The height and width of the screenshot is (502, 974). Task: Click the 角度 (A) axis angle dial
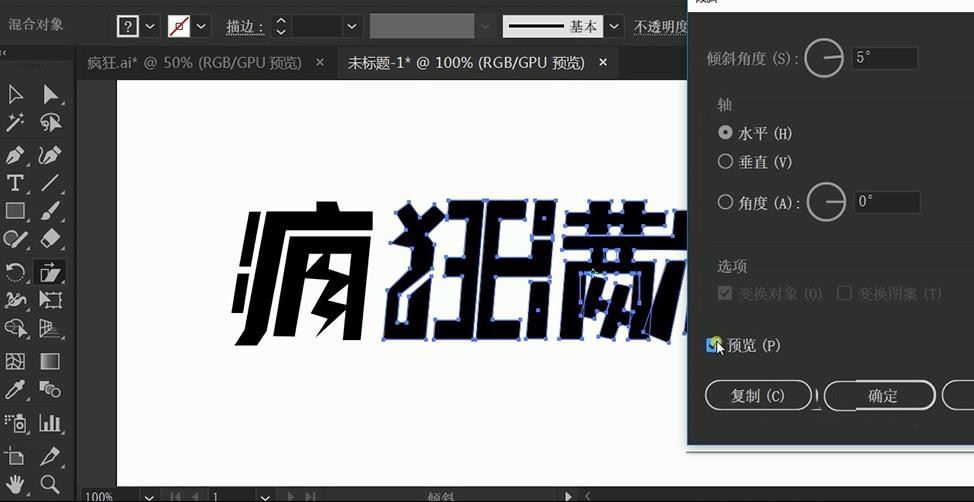826,202
